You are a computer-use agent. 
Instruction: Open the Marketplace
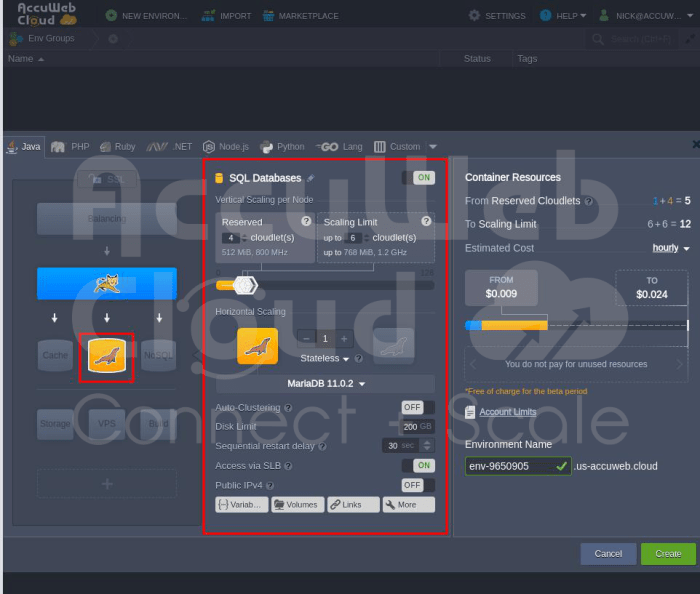click(301, 16)
